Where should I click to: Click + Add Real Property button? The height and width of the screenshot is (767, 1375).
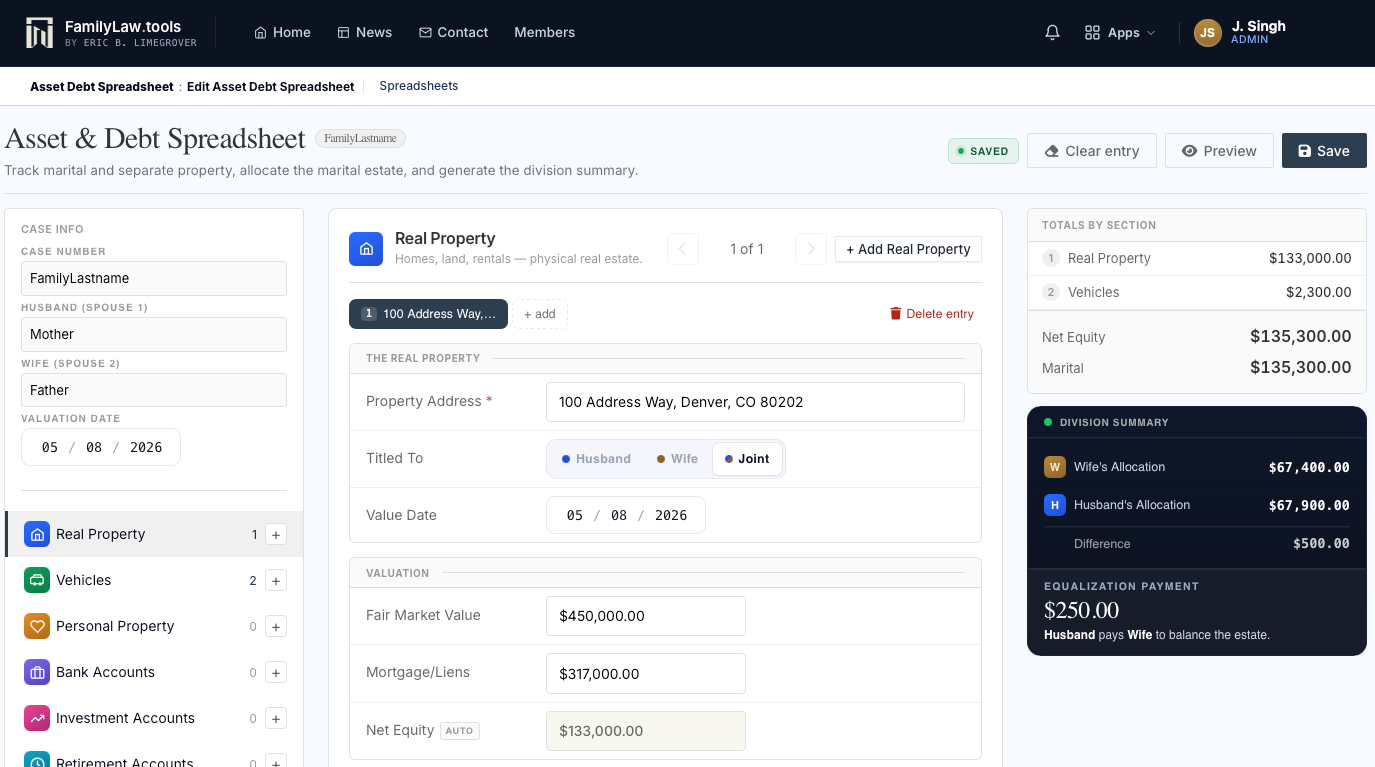tap(908, 249)
